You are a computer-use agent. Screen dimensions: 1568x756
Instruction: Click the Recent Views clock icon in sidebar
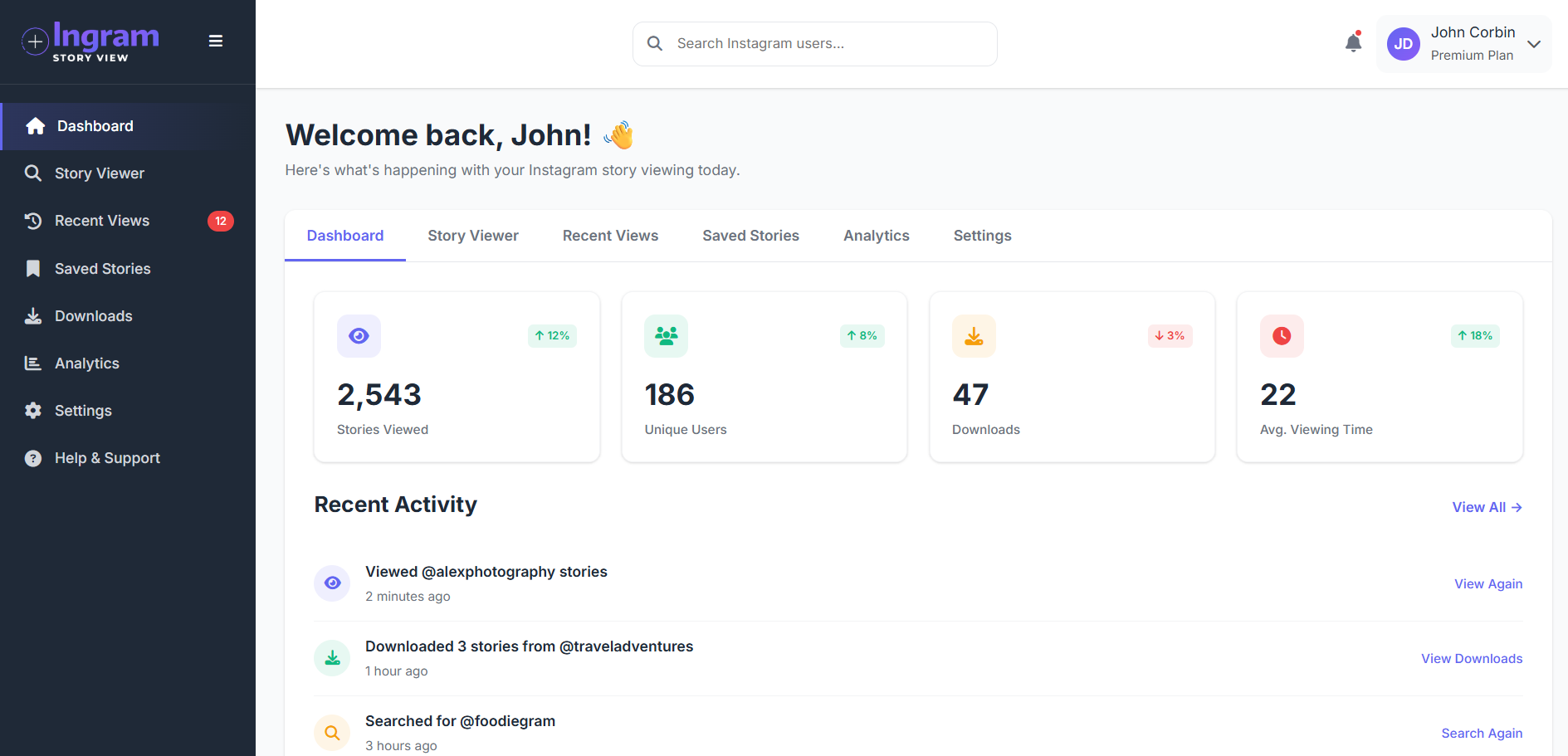click(x=33, y=221)
